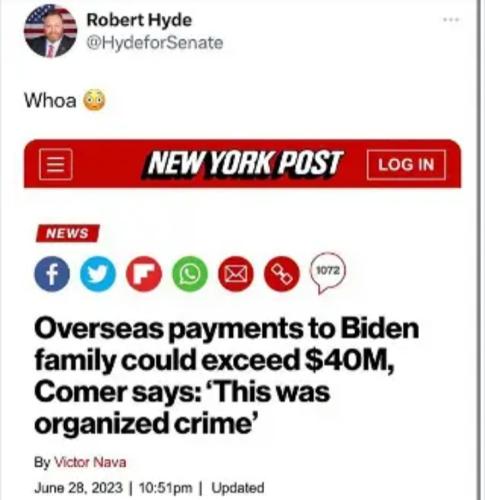This screenshot has width=485, height=500.
Task: Open the tweet's three-dot more options menu
Action: click(451, 20)
